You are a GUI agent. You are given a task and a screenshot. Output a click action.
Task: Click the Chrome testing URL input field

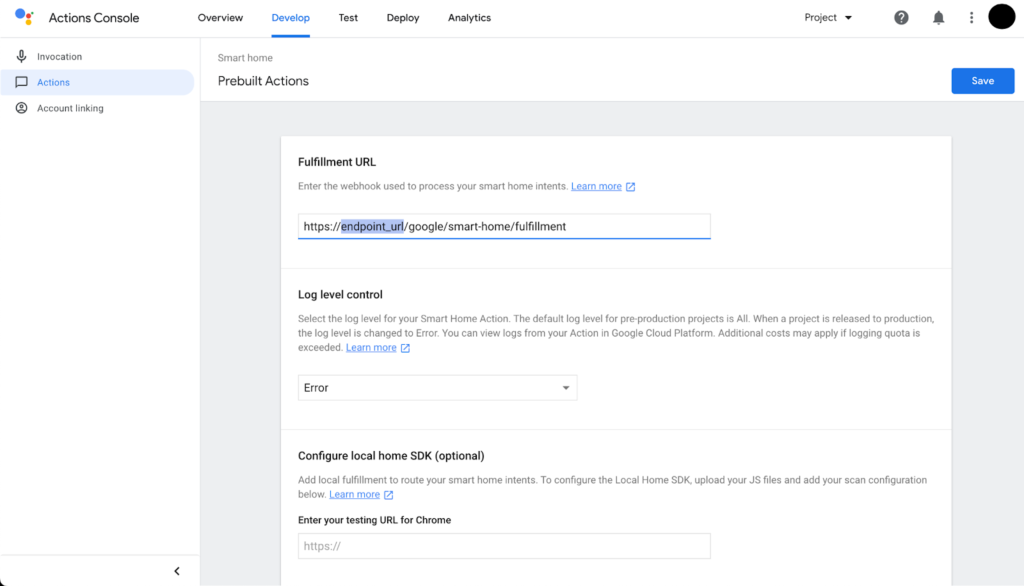click(x=503, y=545)
